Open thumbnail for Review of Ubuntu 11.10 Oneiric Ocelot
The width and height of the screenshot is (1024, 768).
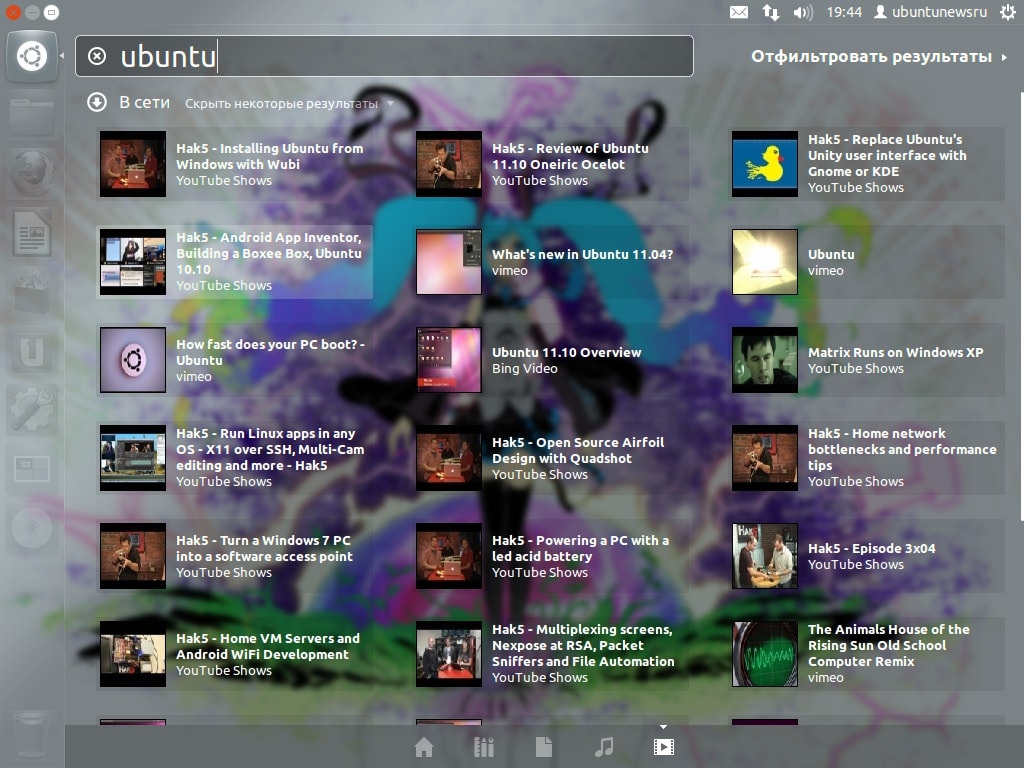pos(449,164)
